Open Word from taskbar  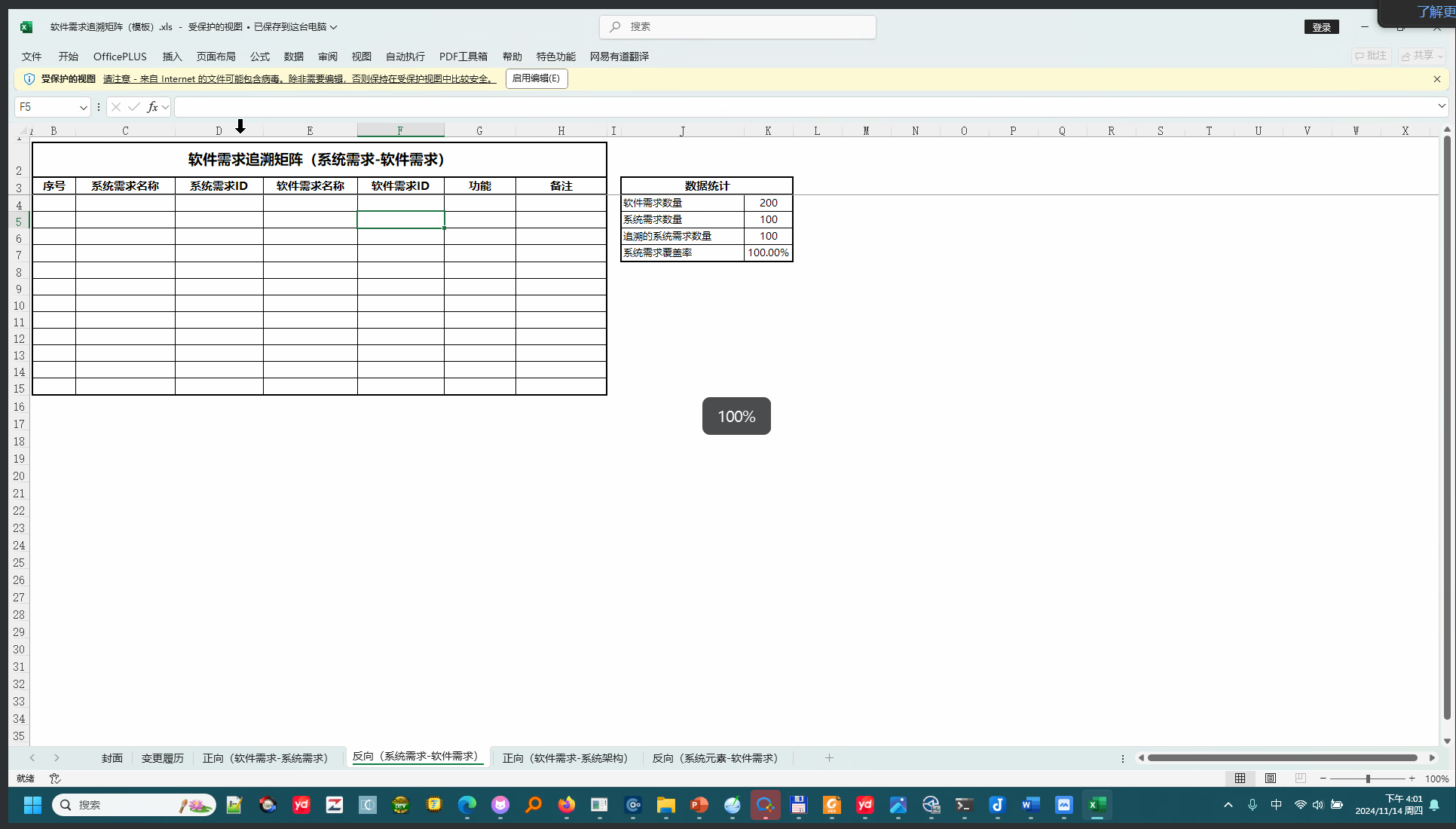tap(1030, 805)
